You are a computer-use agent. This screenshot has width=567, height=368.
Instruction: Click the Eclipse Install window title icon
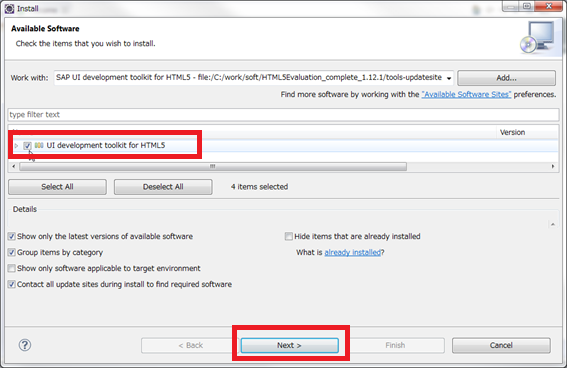tap(9, 8)
